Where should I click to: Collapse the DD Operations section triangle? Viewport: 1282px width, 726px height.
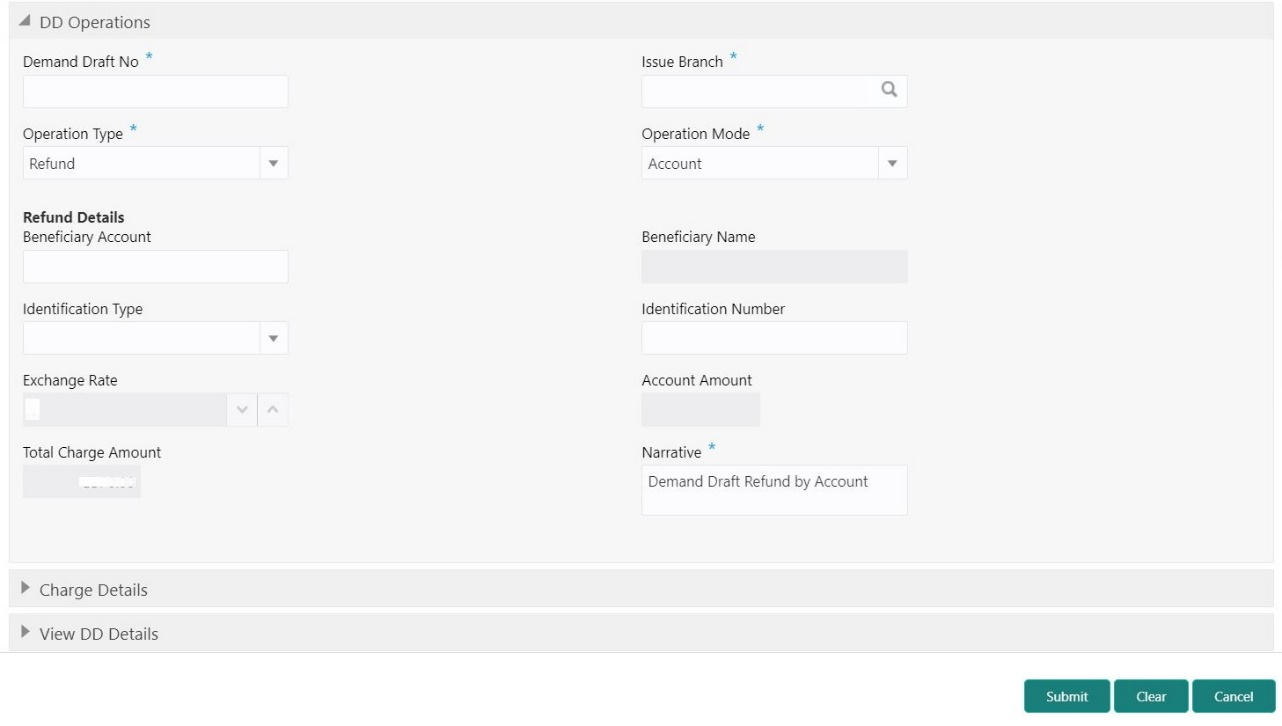click(23, 22)
